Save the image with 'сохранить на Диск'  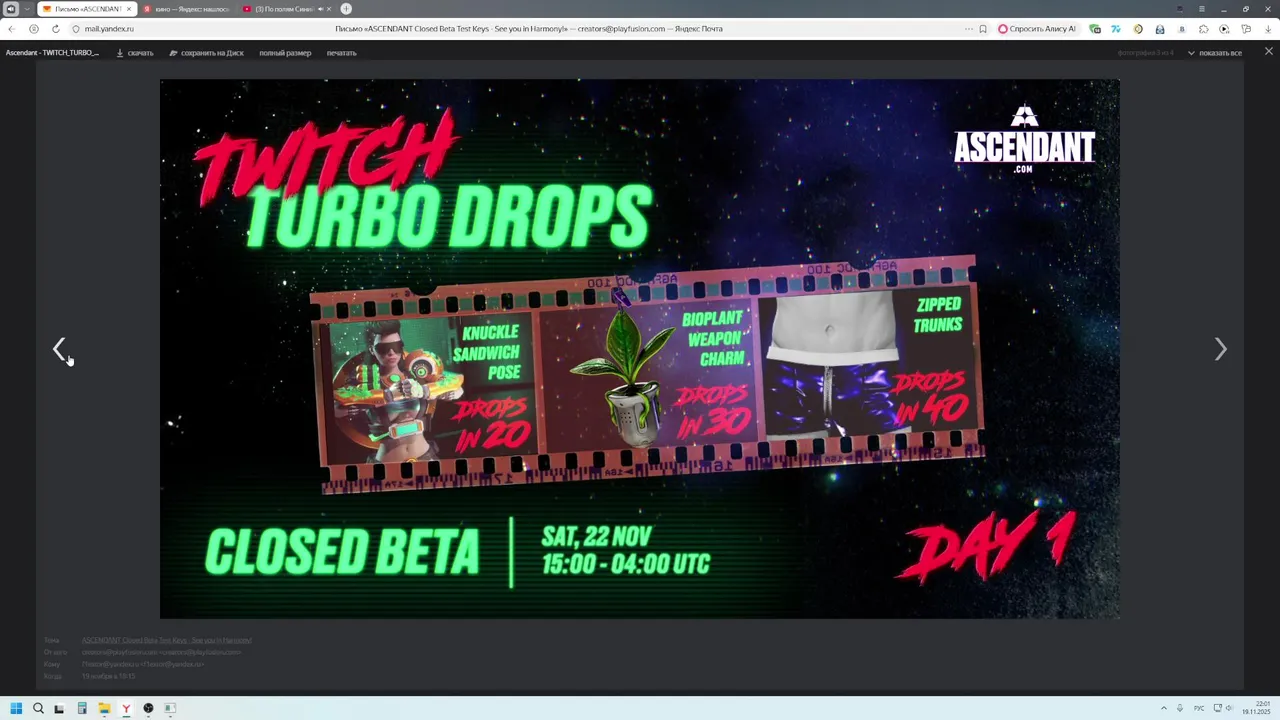[x=206, y=53]
